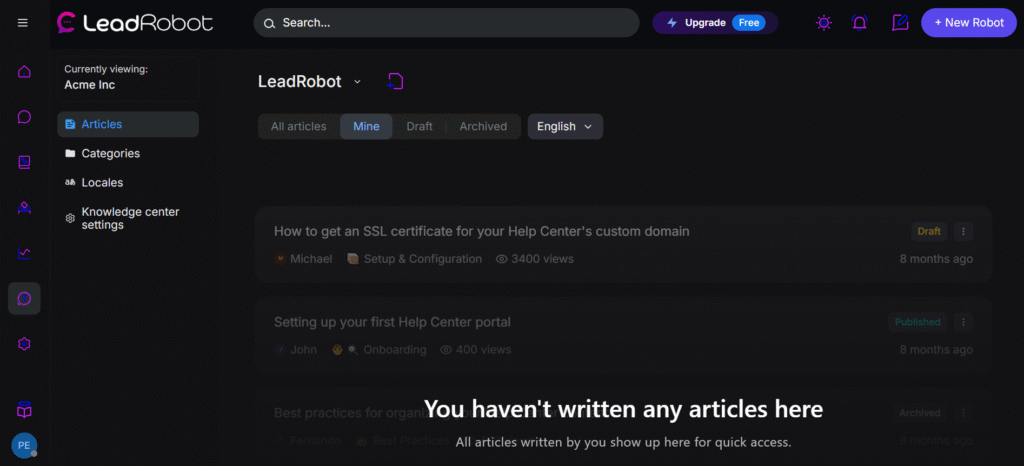
Task: Expand the LeadRobot portal dropdown chevron
Action: point(357,82)
